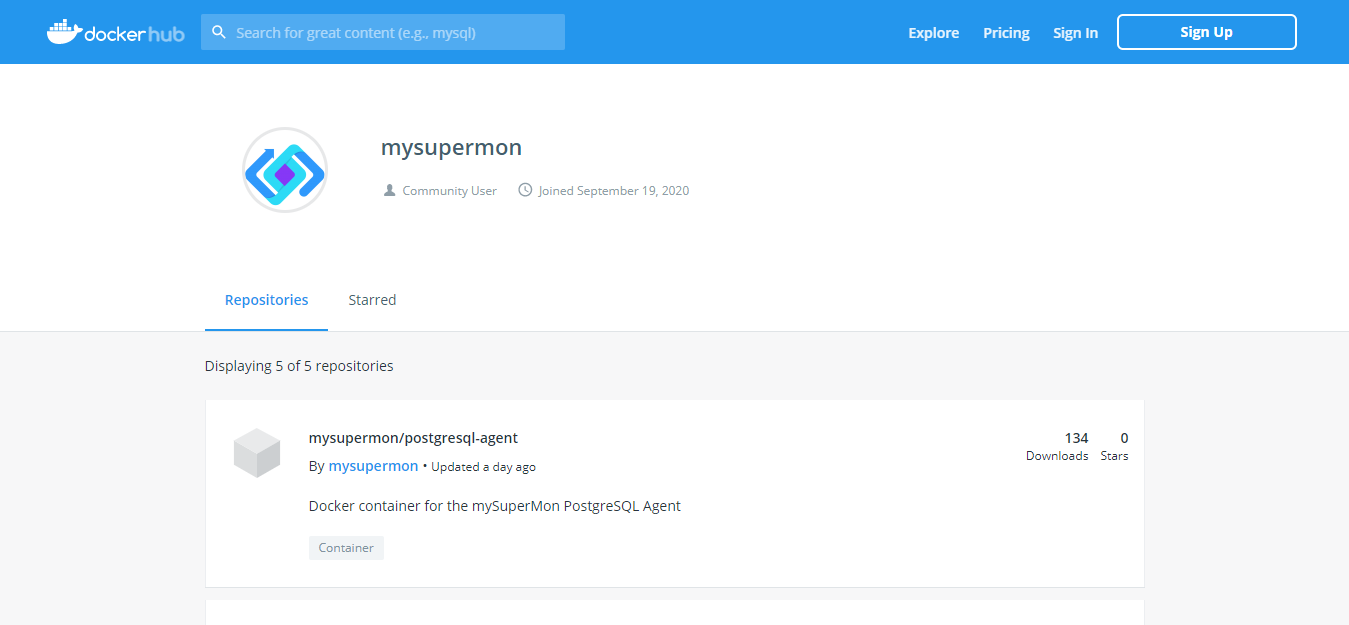Switch to the Starred tab

(x=372, y=300)
